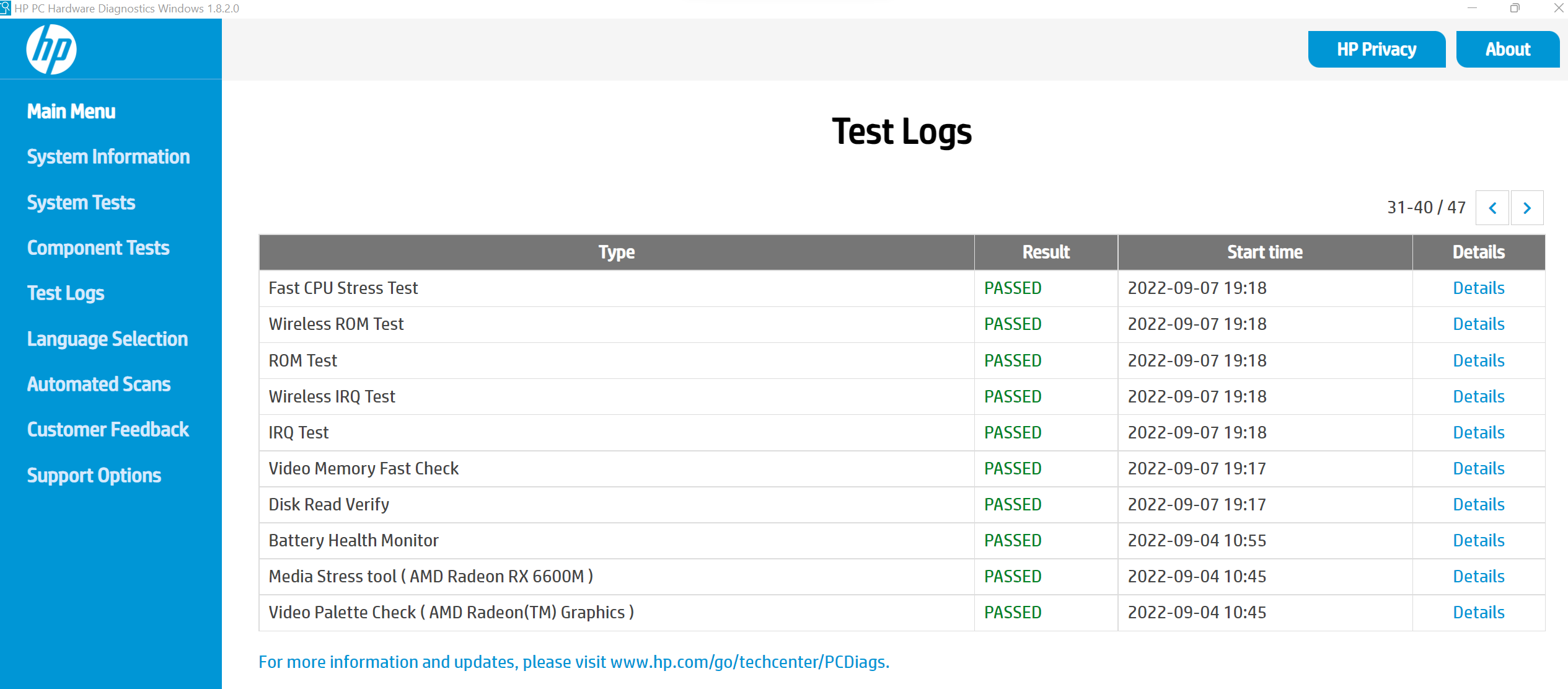
Task: View Details for Battery Health Monitor
Action: (1478, 541)
